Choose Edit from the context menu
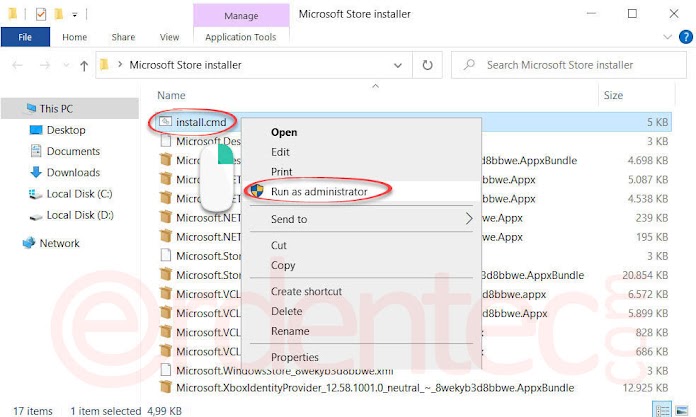The image size is (696, 417). tap(280, 152)
